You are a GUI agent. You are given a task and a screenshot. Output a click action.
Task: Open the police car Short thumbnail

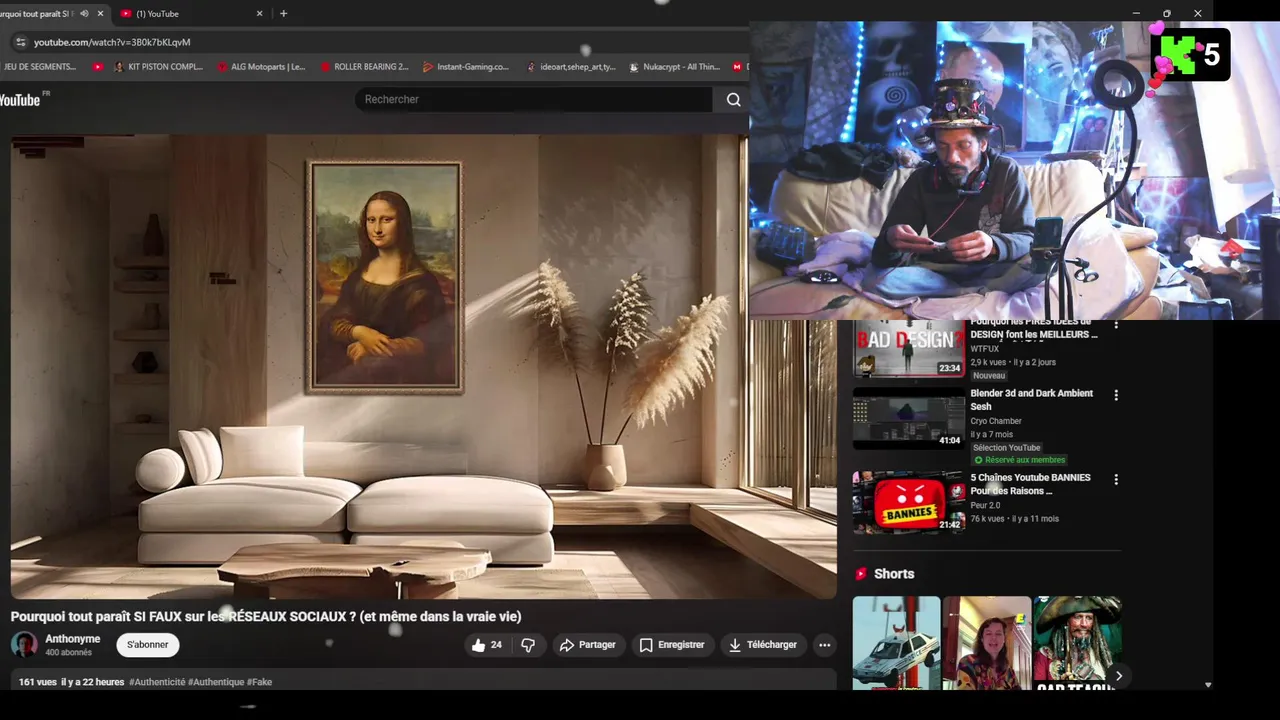point(896,643)
